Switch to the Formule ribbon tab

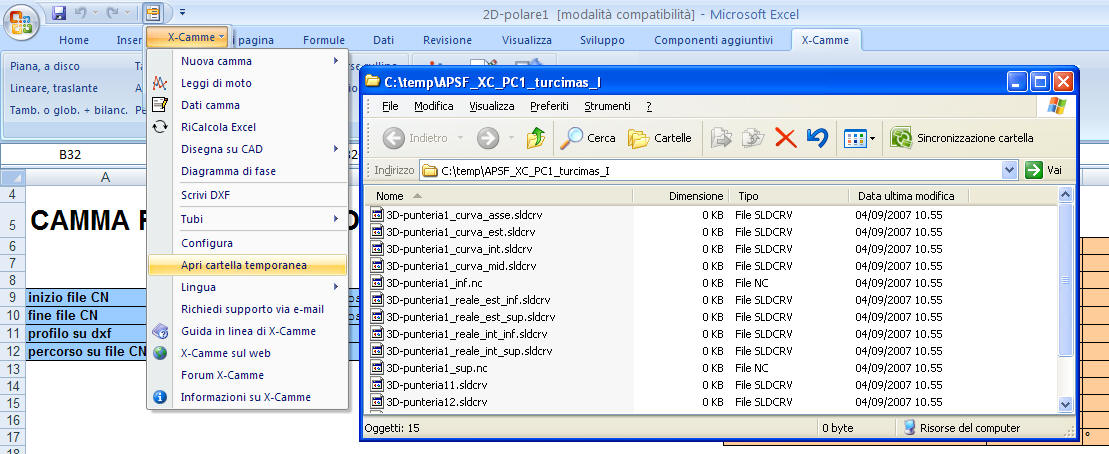(324, 40)
